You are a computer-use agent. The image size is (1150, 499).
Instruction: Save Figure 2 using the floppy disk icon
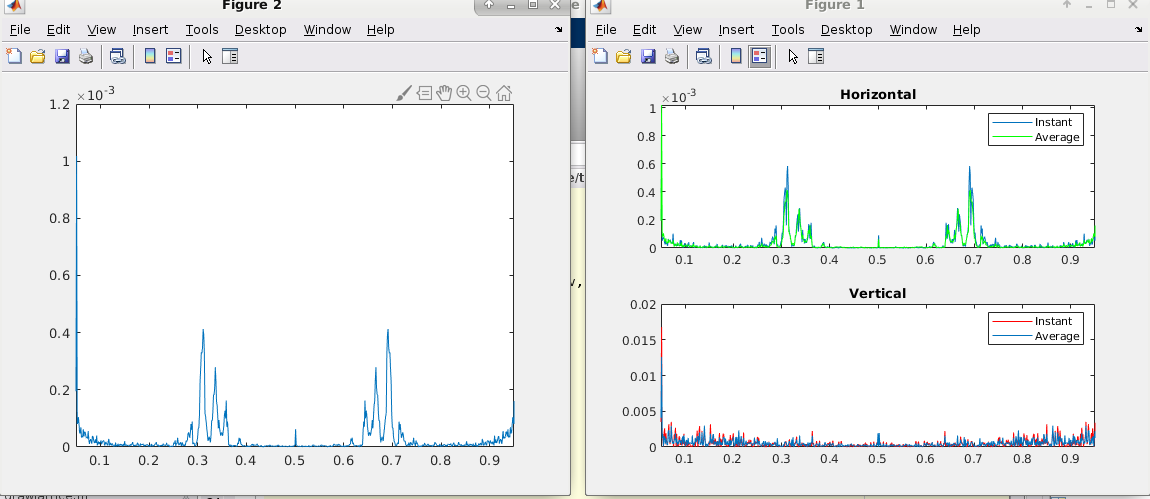tap(62, 56)
